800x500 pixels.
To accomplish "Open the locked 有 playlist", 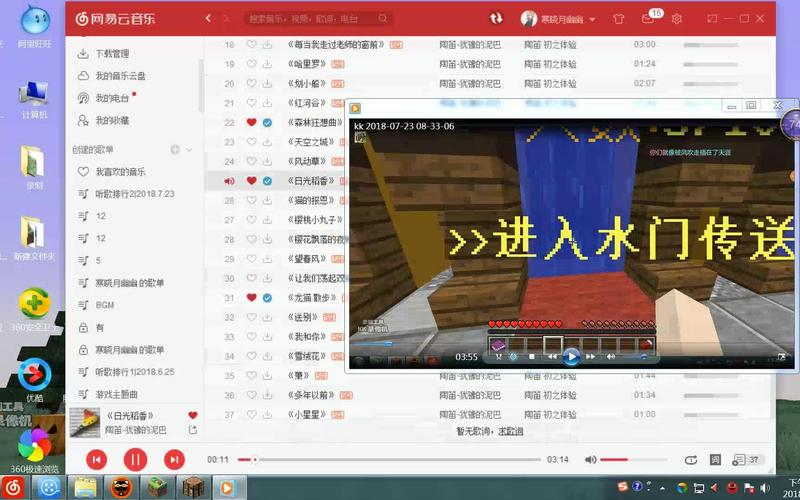I will coord(99,328).
